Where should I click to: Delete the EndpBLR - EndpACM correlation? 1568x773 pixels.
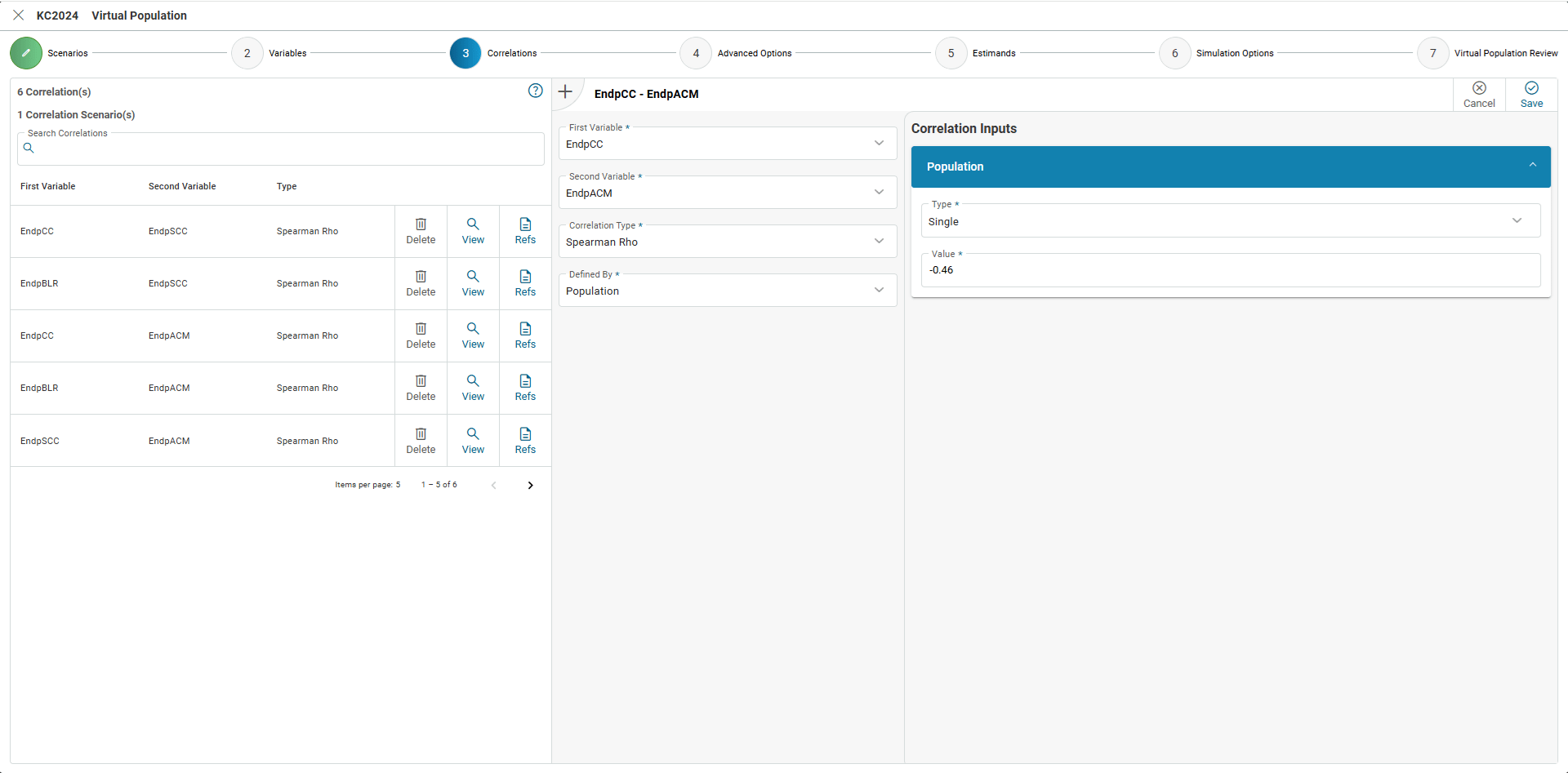pos(421,389)
